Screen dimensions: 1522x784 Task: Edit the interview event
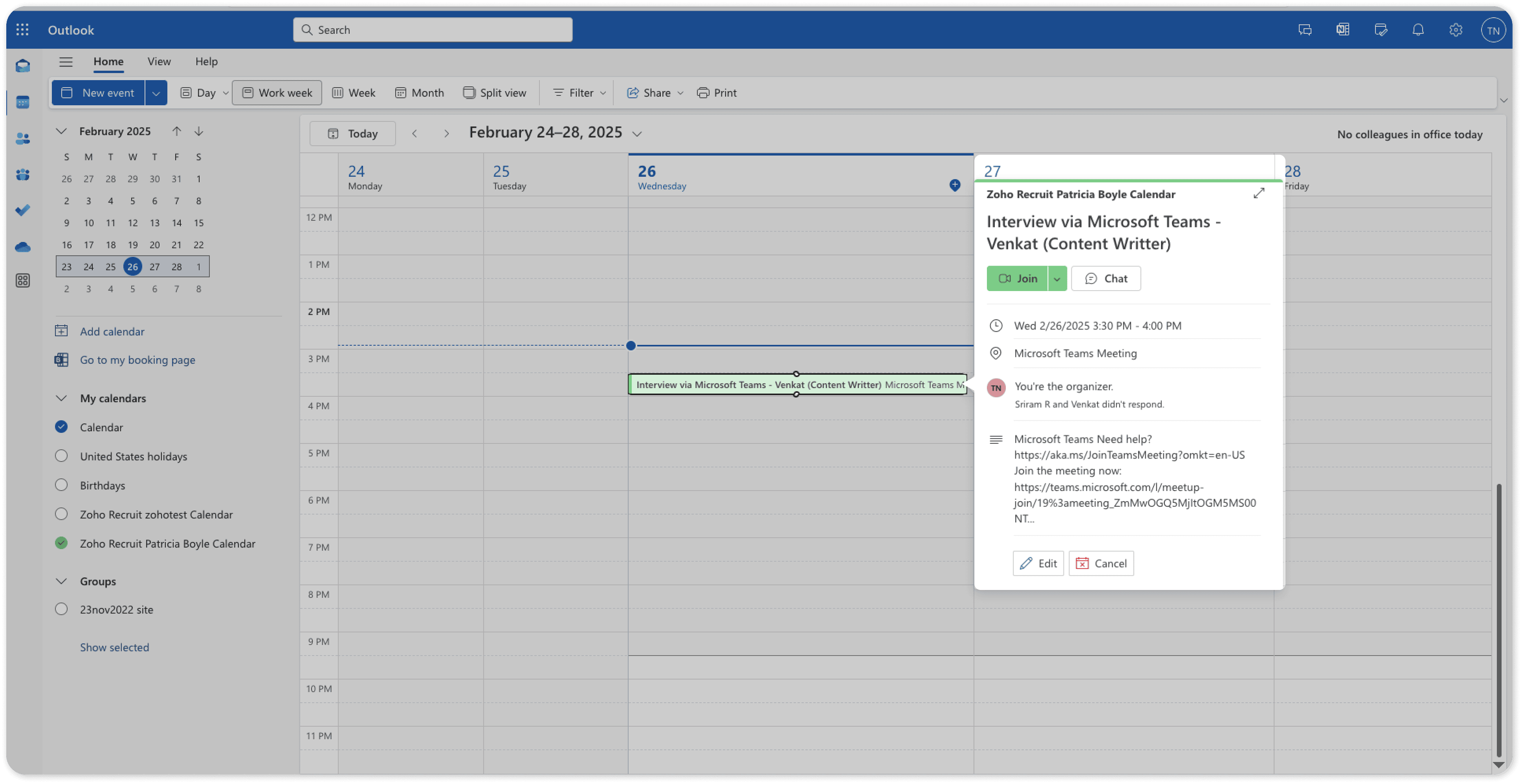click(x=1038, y=563)
